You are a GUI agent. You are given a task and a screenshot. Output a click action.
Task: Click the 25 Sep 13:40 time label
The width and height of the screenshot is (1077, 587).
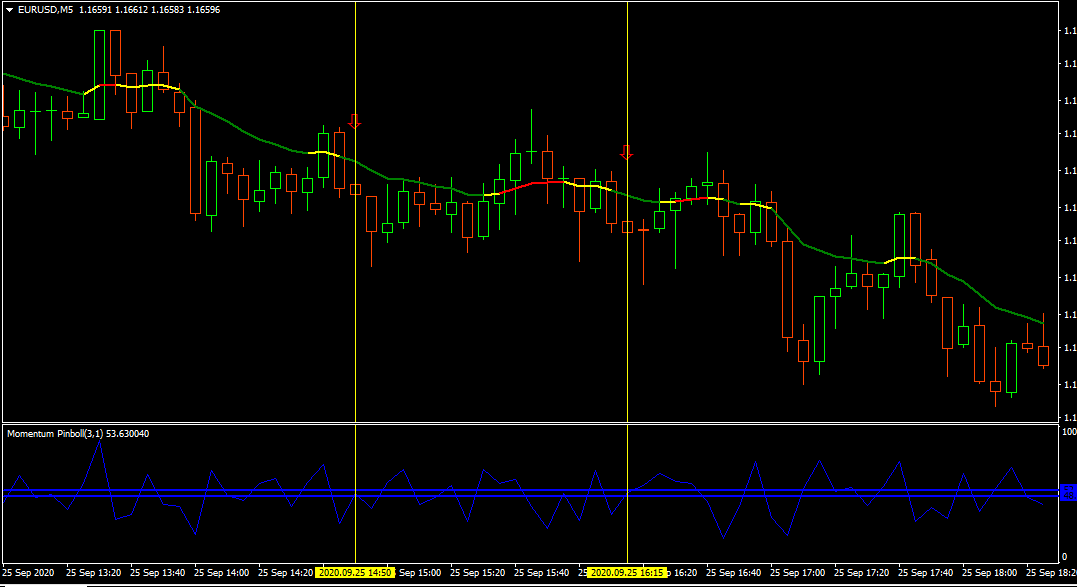tap(157, 573)
